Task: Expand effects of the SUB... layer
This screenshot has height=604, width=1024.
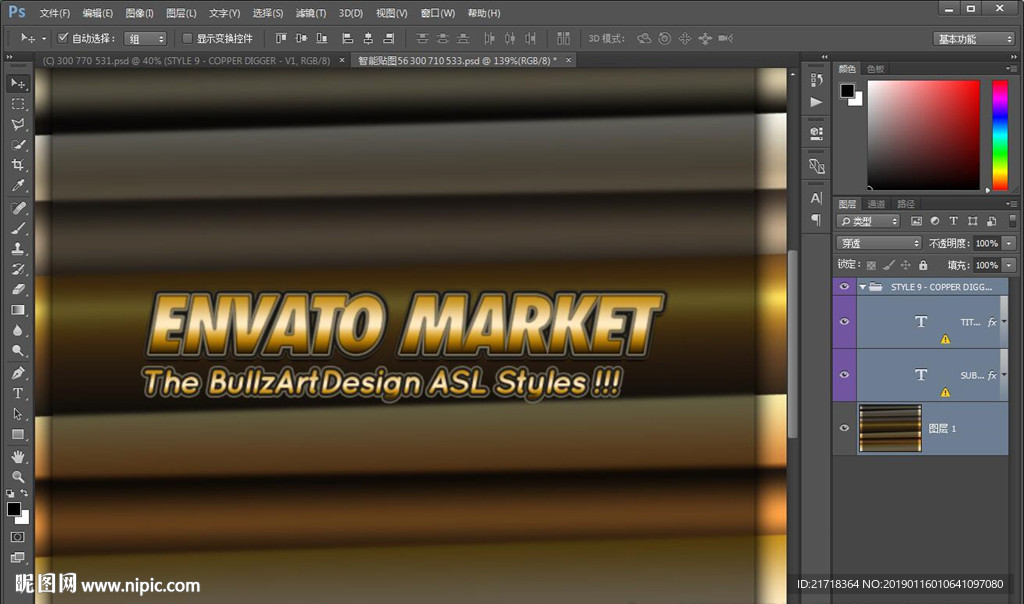Action: (x=1004, y=375)
